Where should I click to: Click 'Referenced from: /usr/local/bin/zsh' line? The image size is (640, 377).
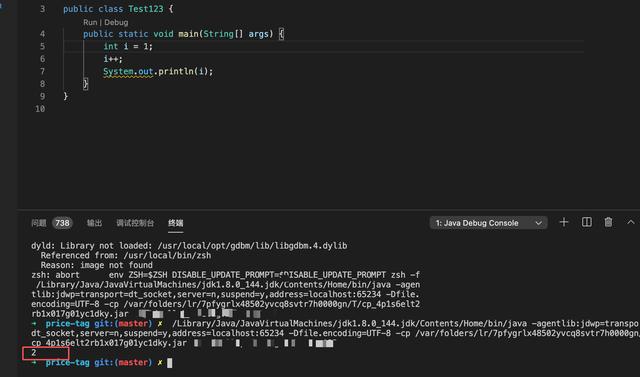click(126, 255)
